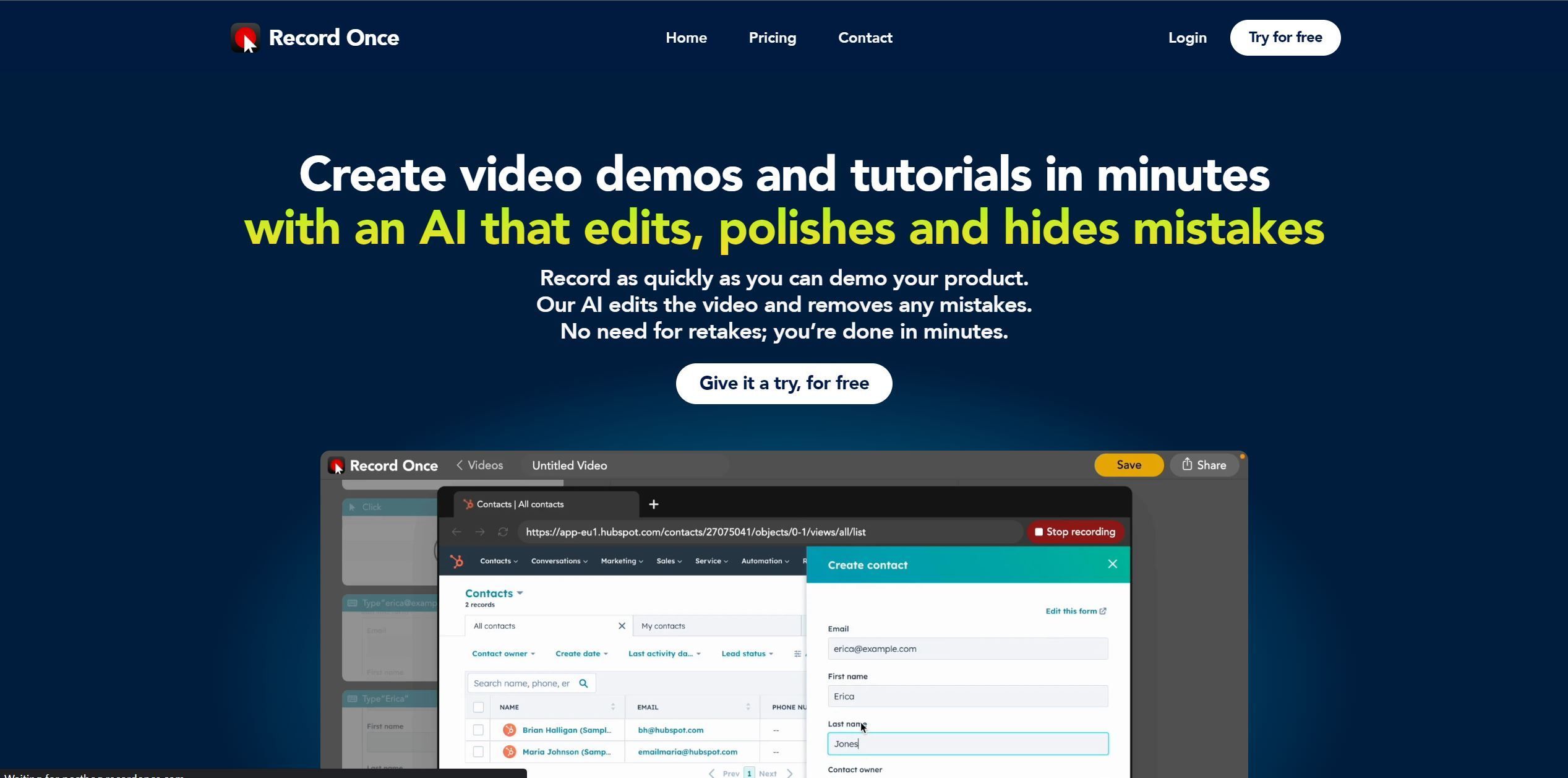Click the Last name input field

click(x=967, y=744)
